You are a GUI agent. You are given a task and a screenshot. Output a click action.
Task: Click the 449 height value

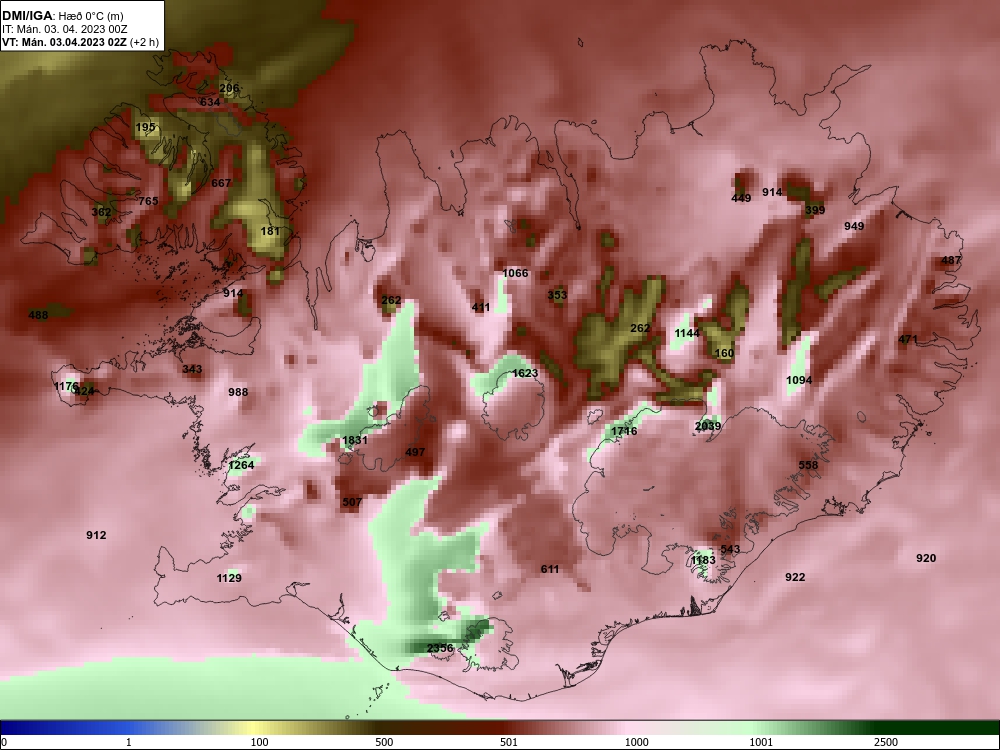741,198
